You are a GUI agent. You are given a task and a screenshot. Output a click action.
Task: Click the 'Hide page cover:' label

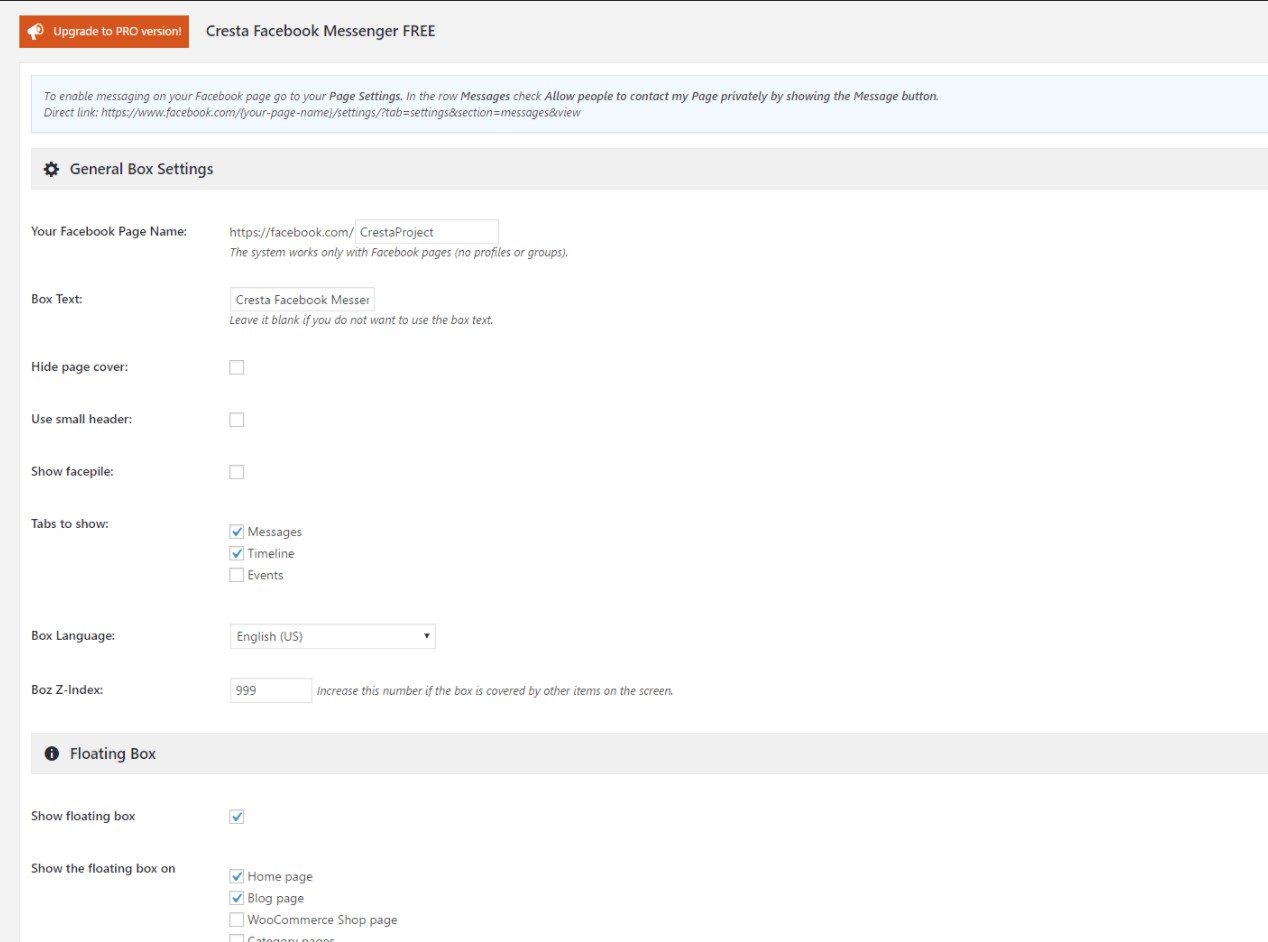(x=80, y=367)
